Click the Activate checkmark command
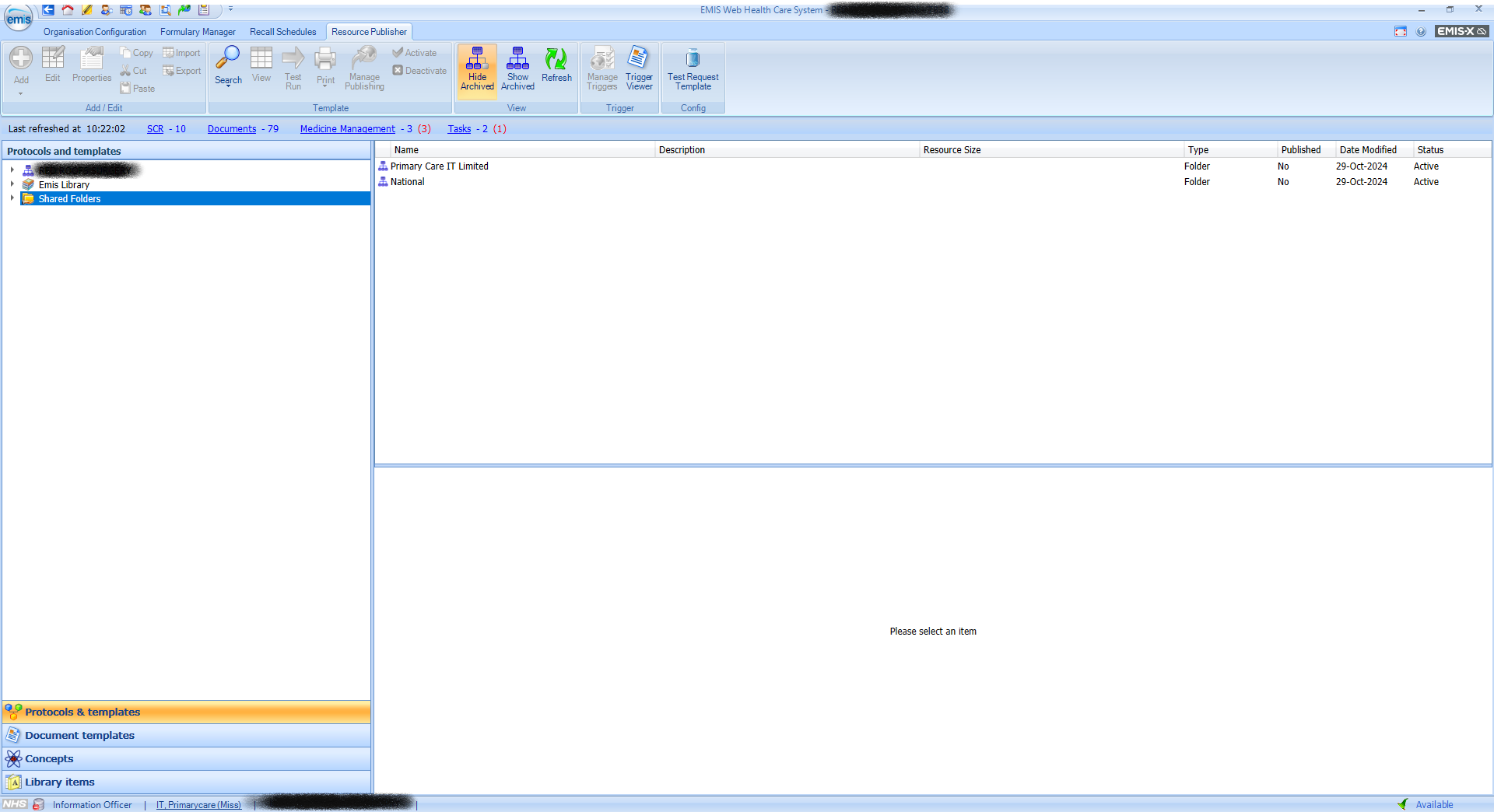The image size is (1494, 812). (414, 53)
